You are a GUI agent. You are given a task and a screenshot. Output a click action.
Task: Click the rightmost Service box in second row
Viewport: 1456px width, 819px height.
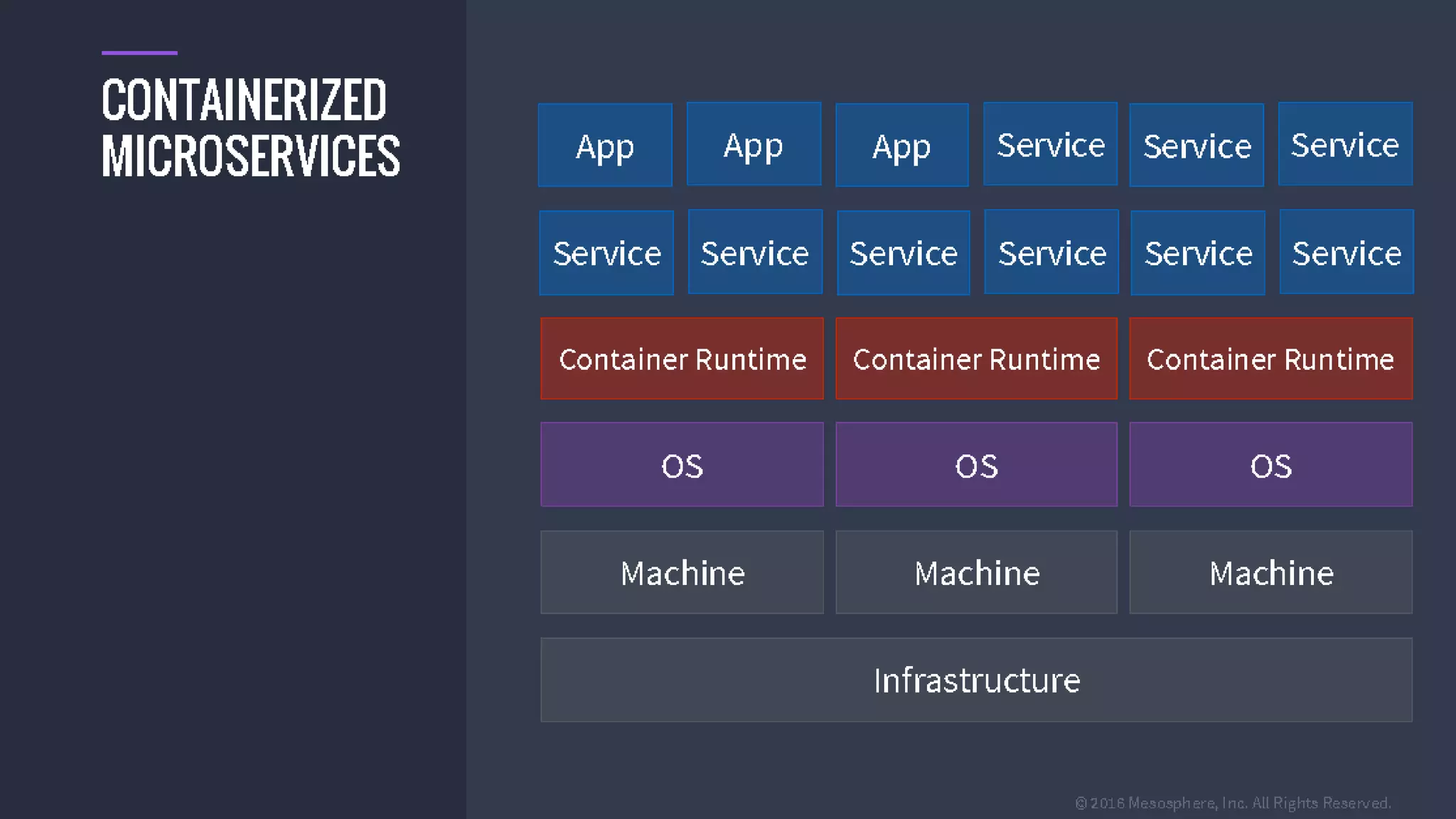(1347, 252)
